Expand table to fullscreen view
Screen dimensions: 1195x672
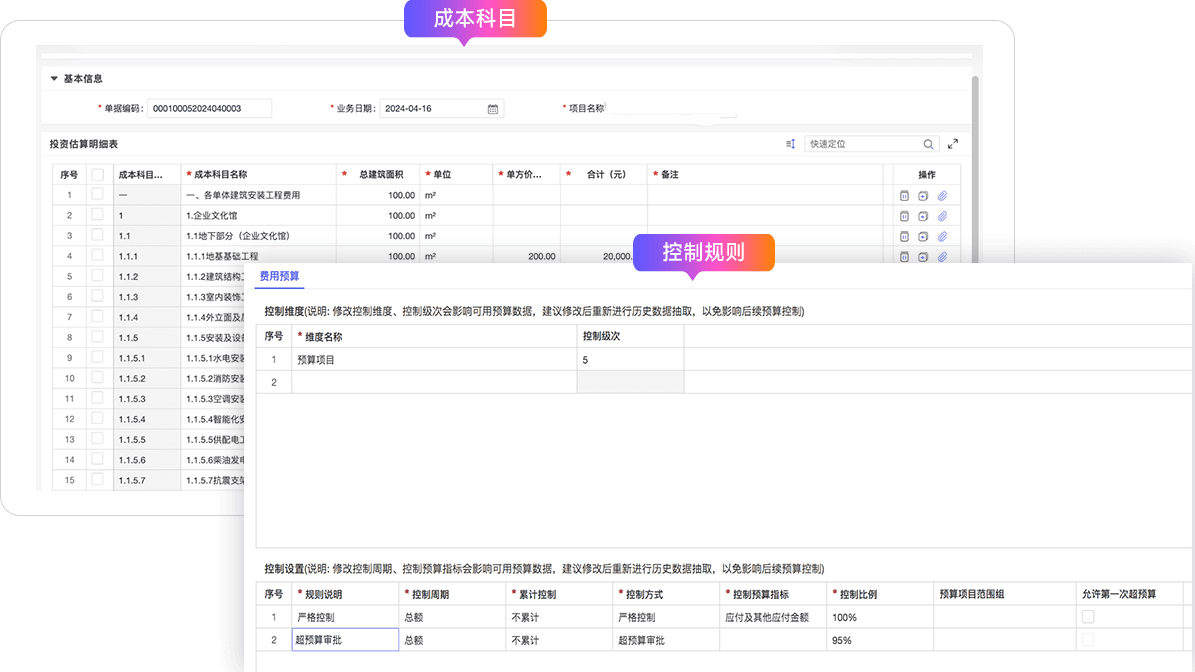[953, 144]
